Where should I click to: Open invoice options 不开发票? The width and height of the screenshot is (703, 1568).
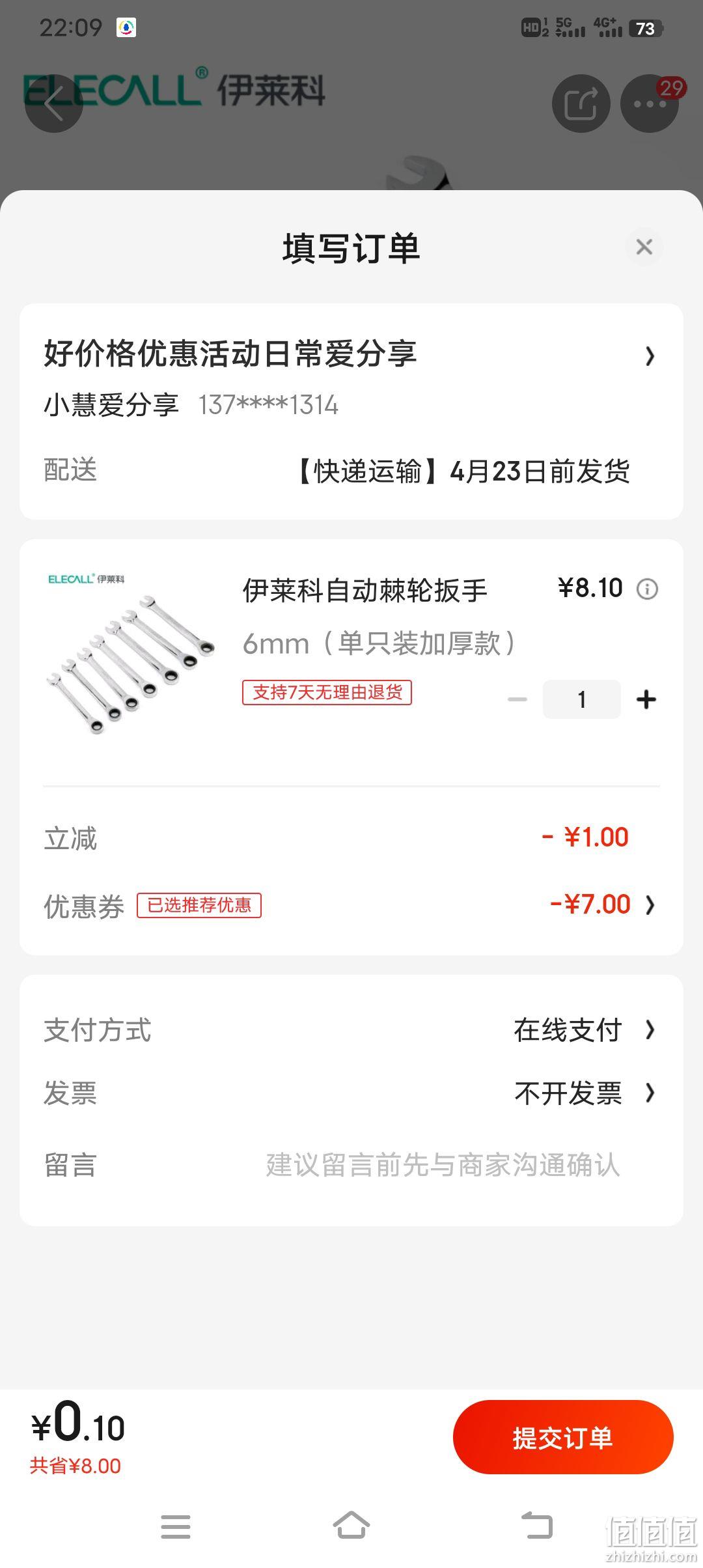coord(585,1093)
